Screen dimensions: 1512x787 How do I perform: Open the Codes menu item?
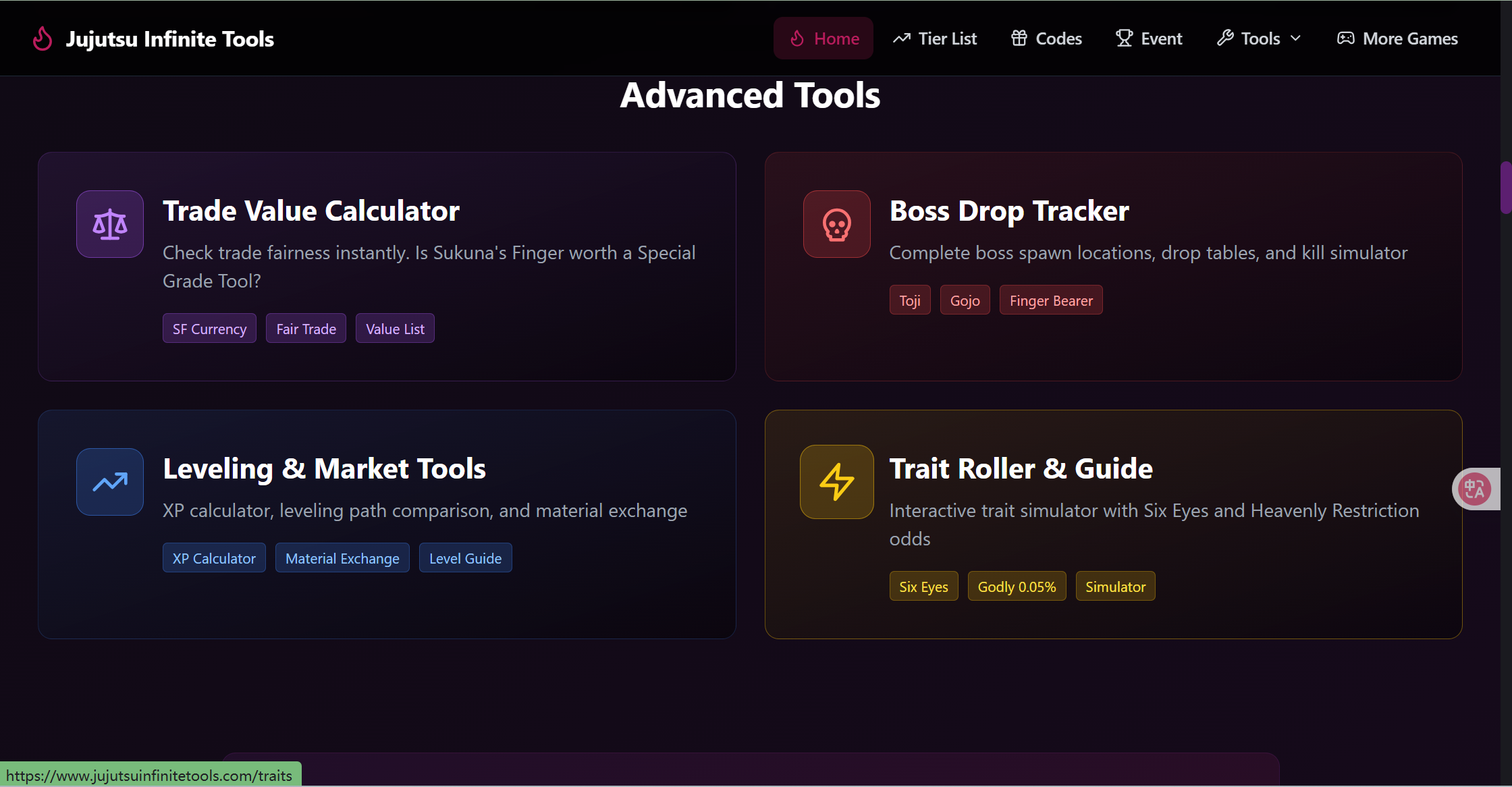(1056, 38)
